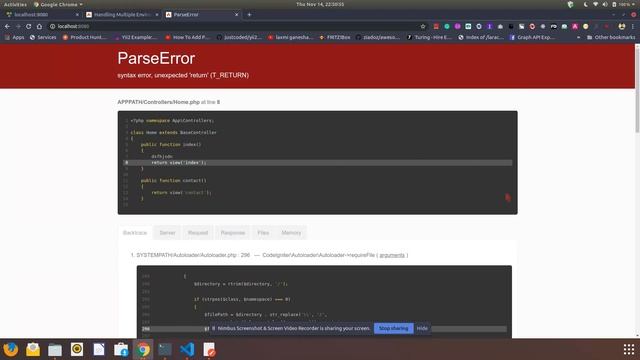This screenshot has width=640, height=360.
Task: Open Ubuntu Software from the dock
Action: point(121,349)
